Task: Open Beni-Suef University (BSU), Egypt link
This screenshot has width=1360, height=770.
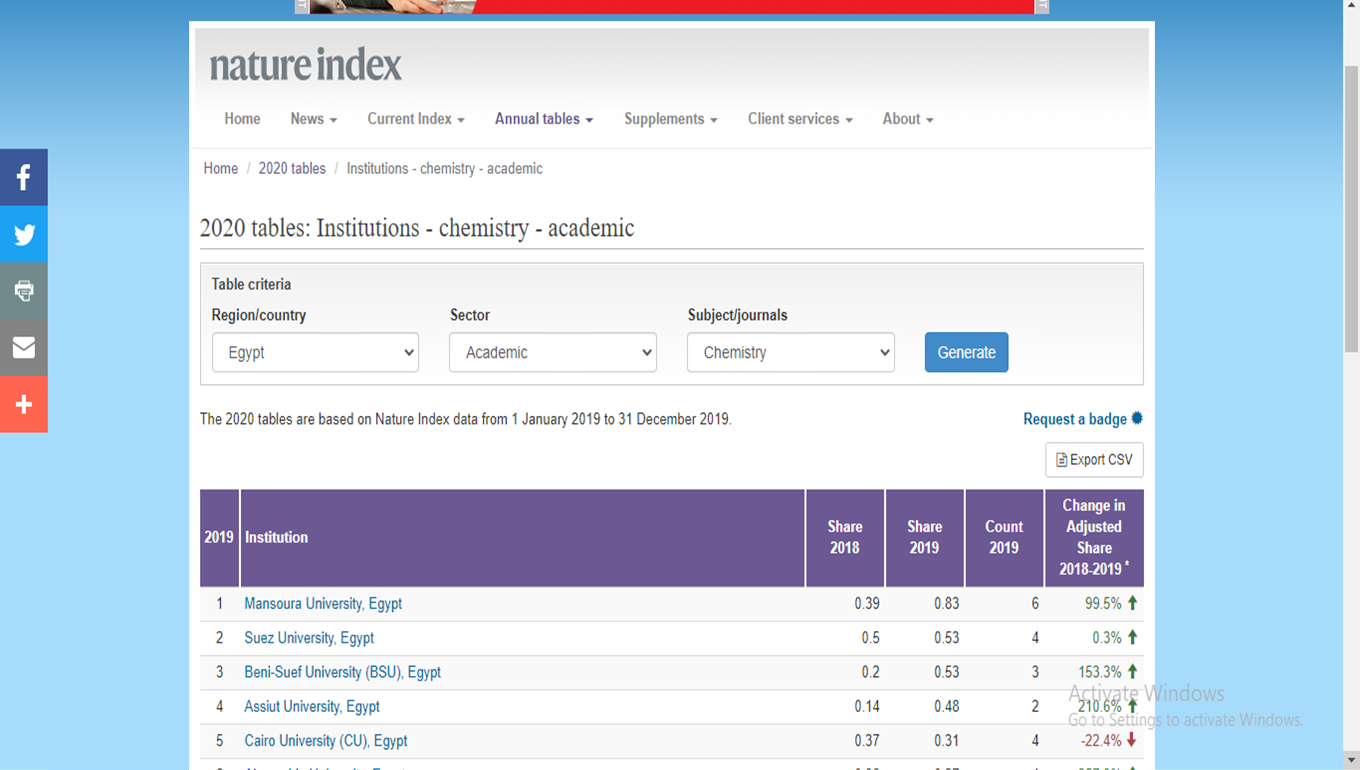Action: [x=343, y=672]
